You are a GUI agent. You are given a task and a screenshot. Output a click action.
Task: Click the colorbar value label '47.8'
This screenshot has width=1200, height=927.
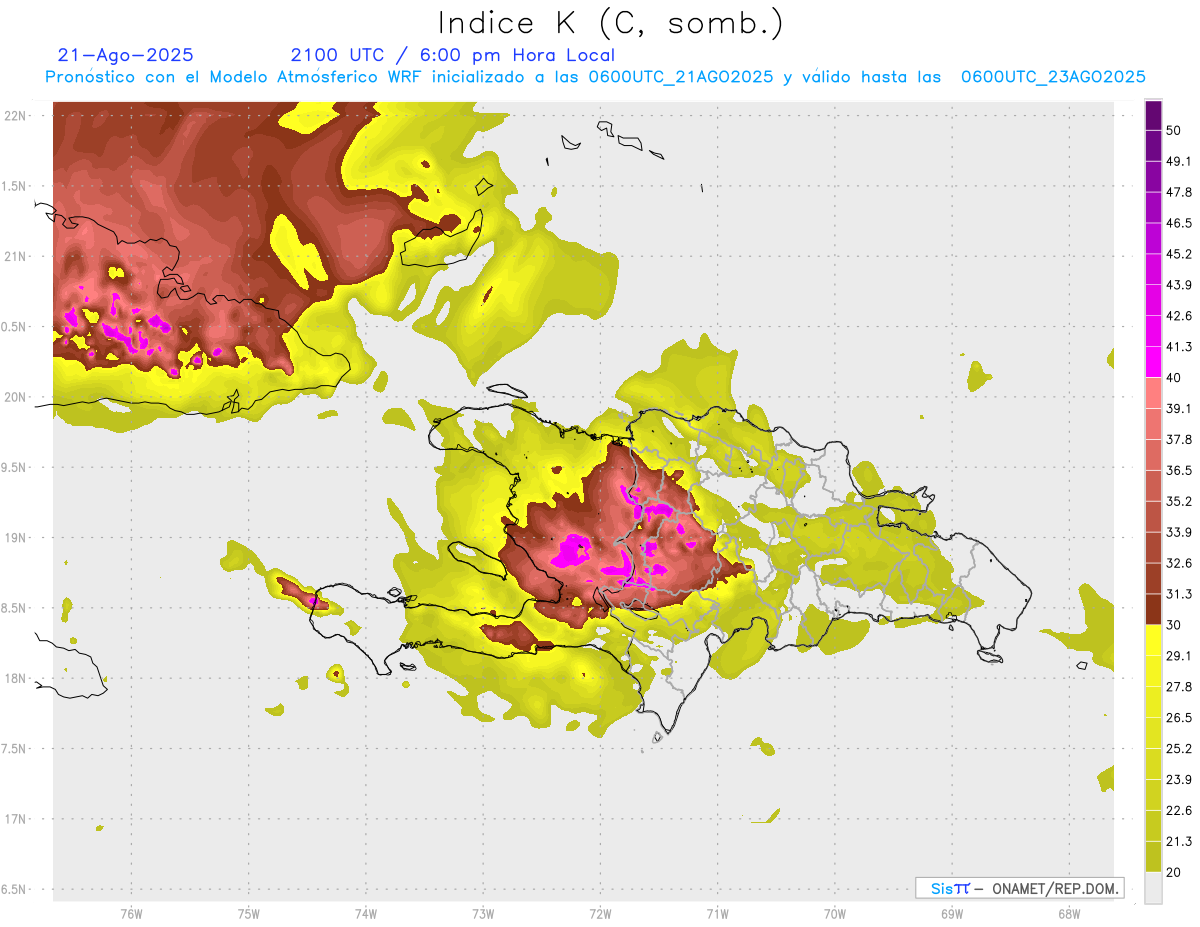(1180, 192)
